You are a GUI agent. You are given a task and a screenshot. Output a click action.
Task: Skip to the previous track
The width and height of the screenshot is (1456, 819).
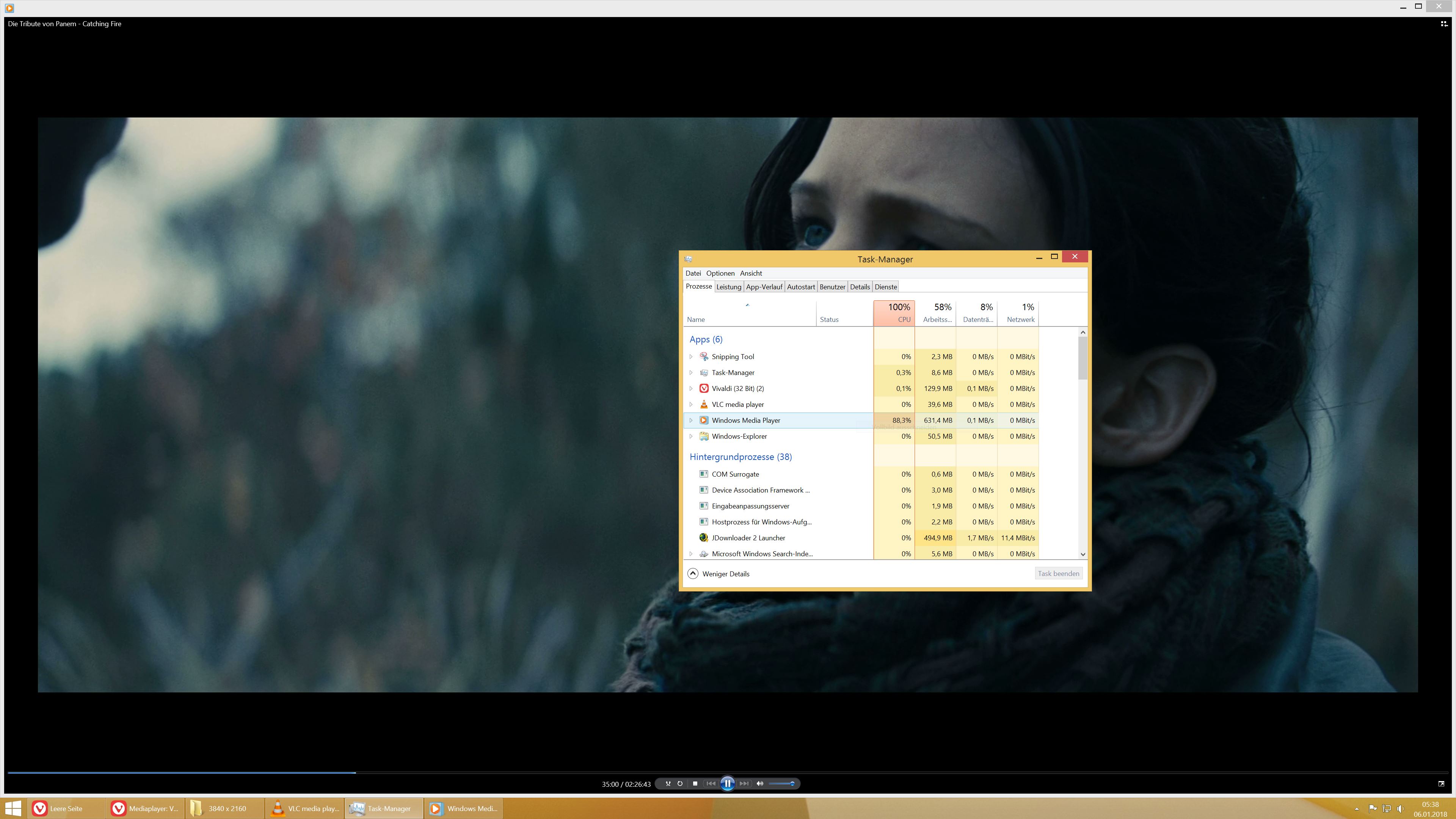pyautogui.click(x=711, y=783)
